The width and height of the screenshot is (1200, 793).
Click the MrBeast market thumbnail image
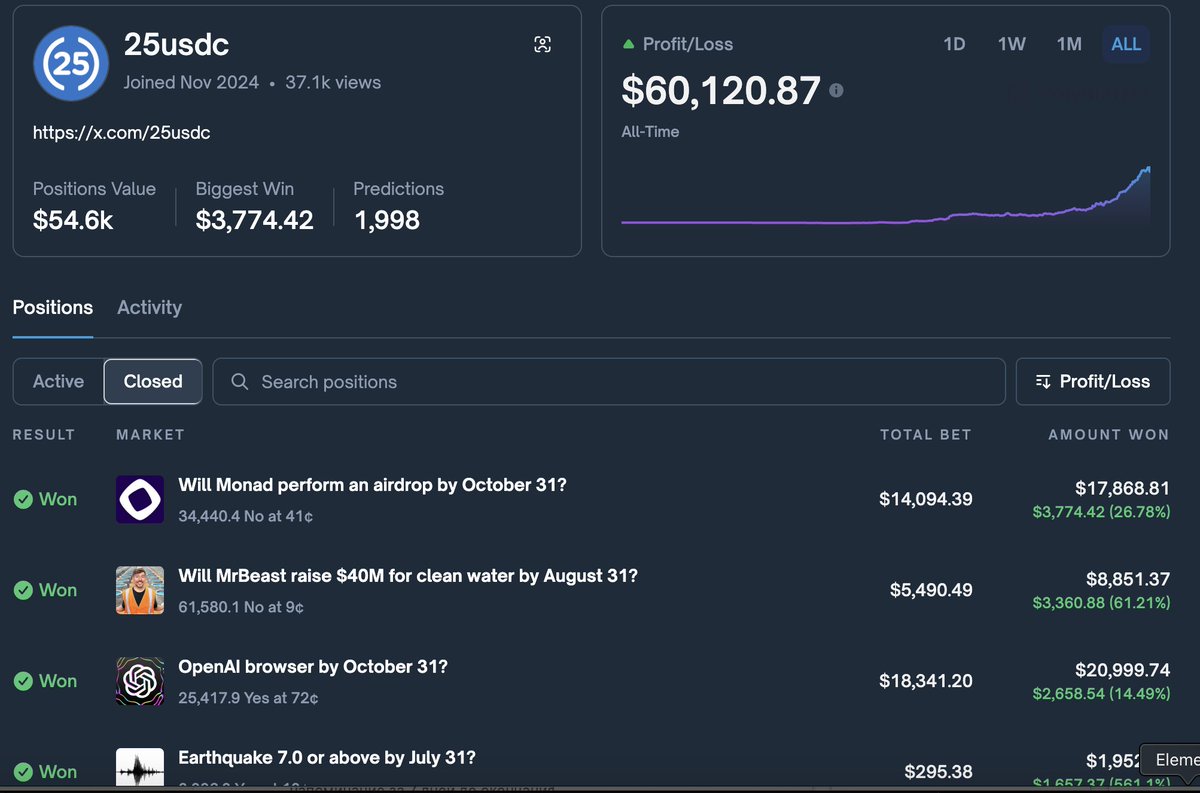click(x=140, y=590)
